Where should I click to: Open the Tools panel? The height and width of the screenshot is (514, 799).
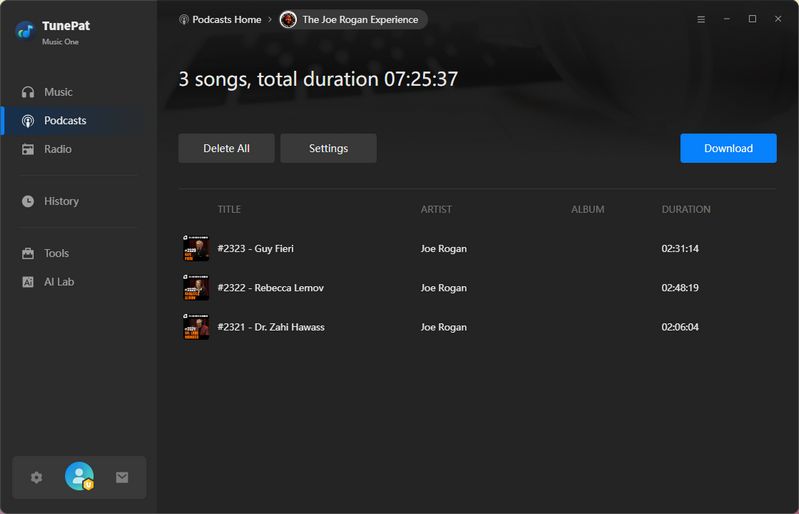(x=56, y=253)
